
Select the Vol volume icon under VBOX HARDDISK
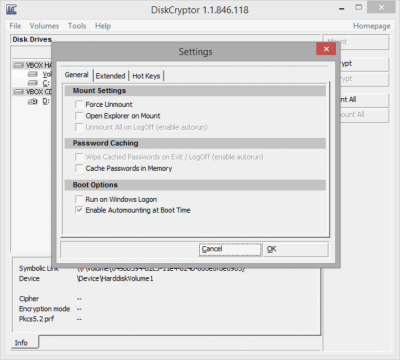click(33, 74)
